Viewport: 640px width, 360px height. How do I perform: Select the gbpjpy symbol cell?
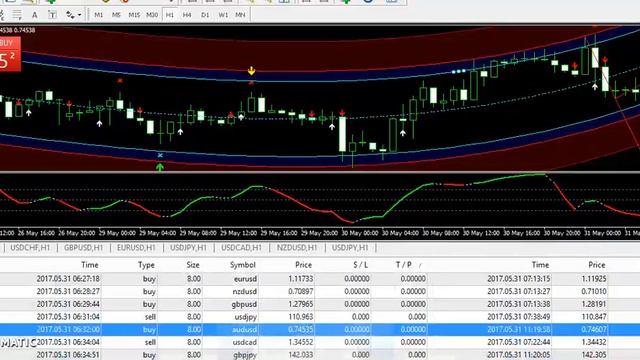point(245,355)
